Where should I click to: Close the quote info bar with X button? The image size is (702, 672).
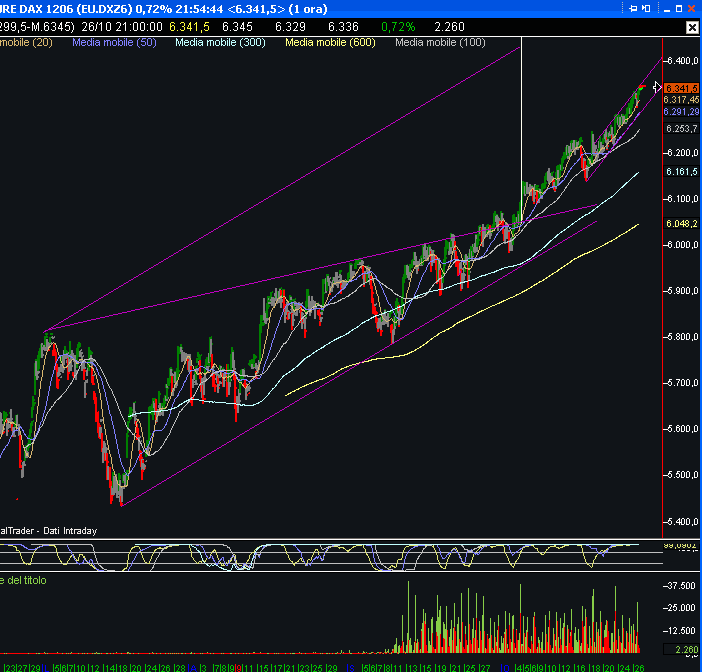[692, 28]
